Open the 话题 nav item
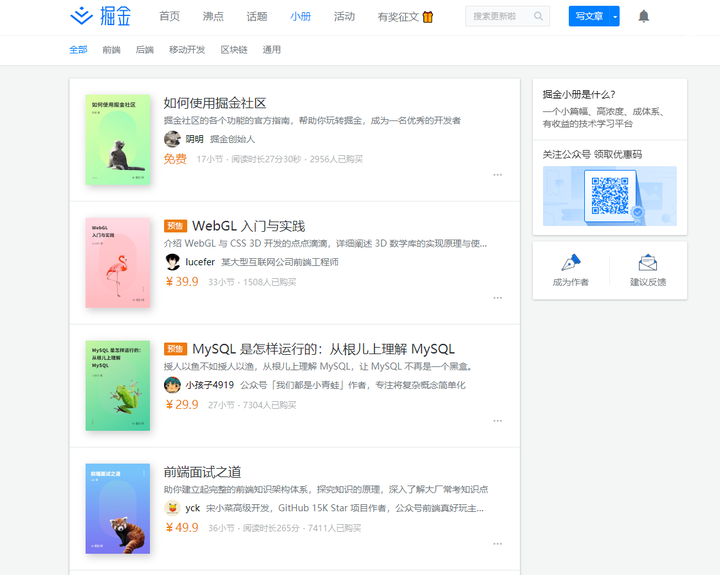 point(257,17)
